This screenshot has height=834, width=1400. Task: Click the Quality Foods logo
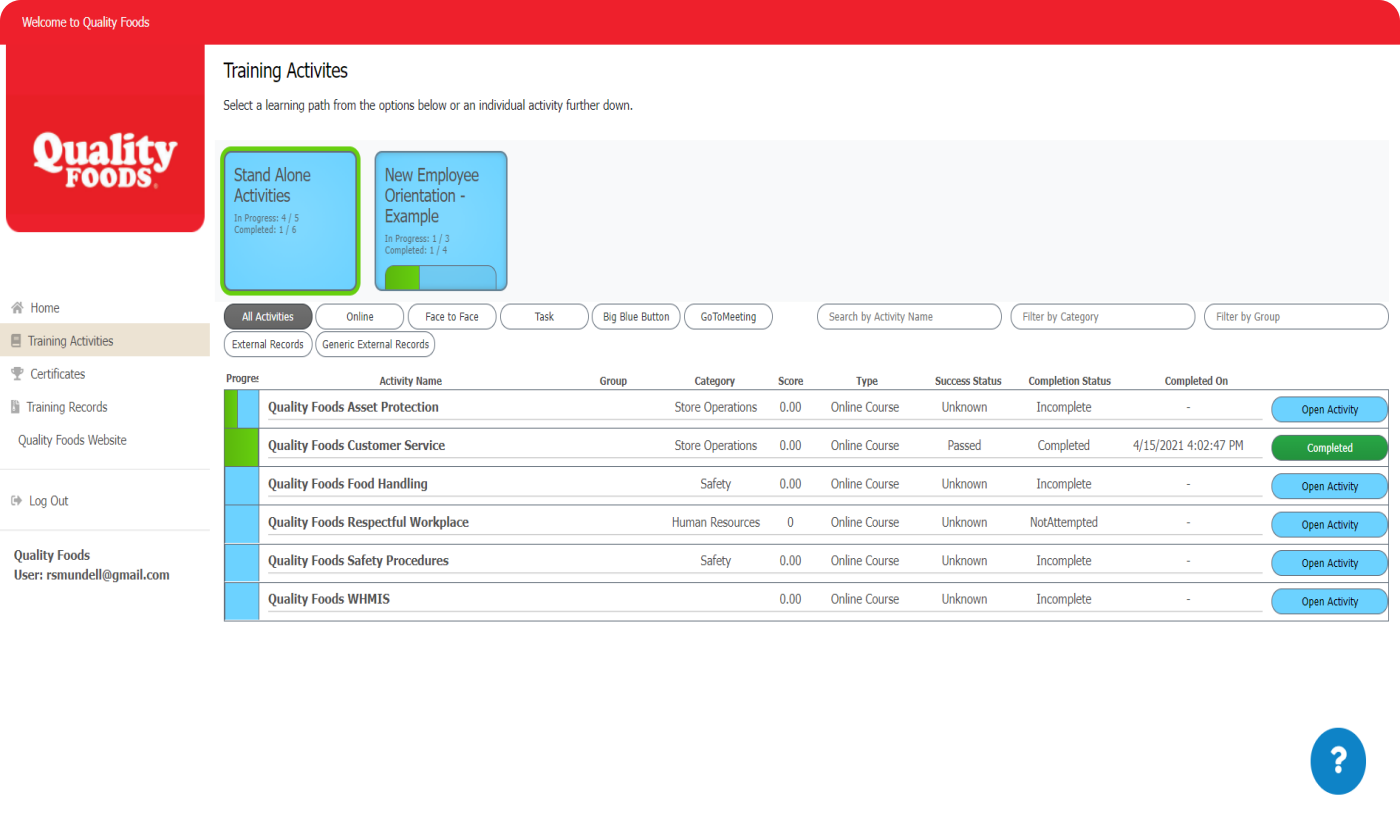(x=105, y=161)
